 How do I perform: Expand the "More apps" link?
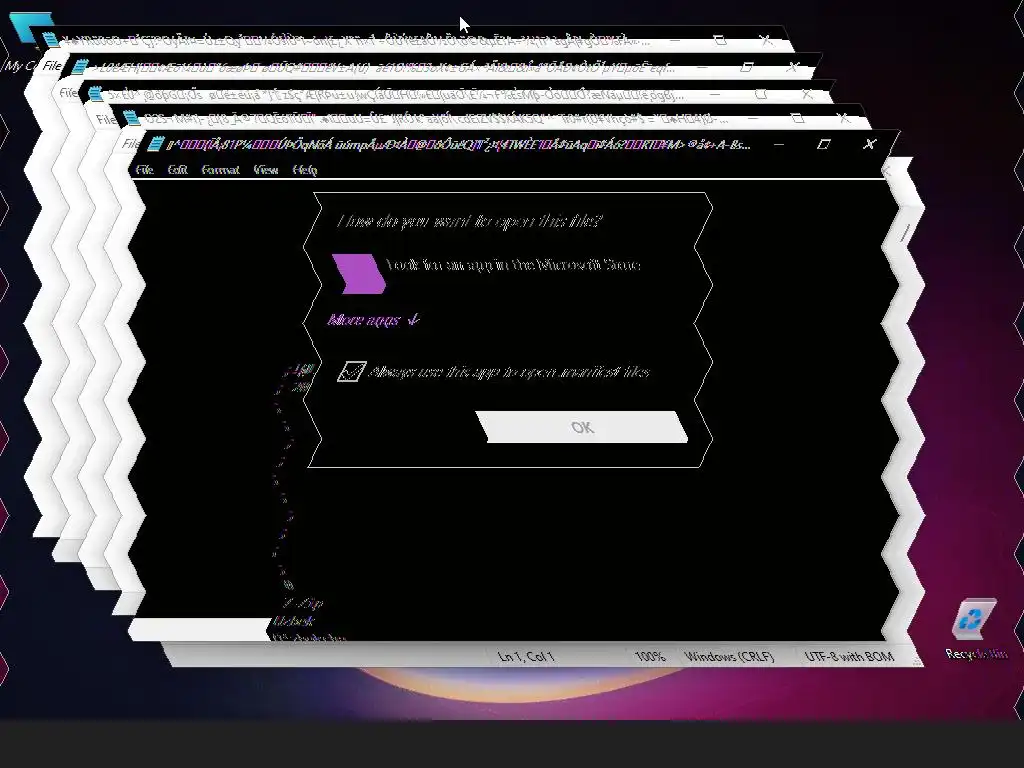point(373,320)
